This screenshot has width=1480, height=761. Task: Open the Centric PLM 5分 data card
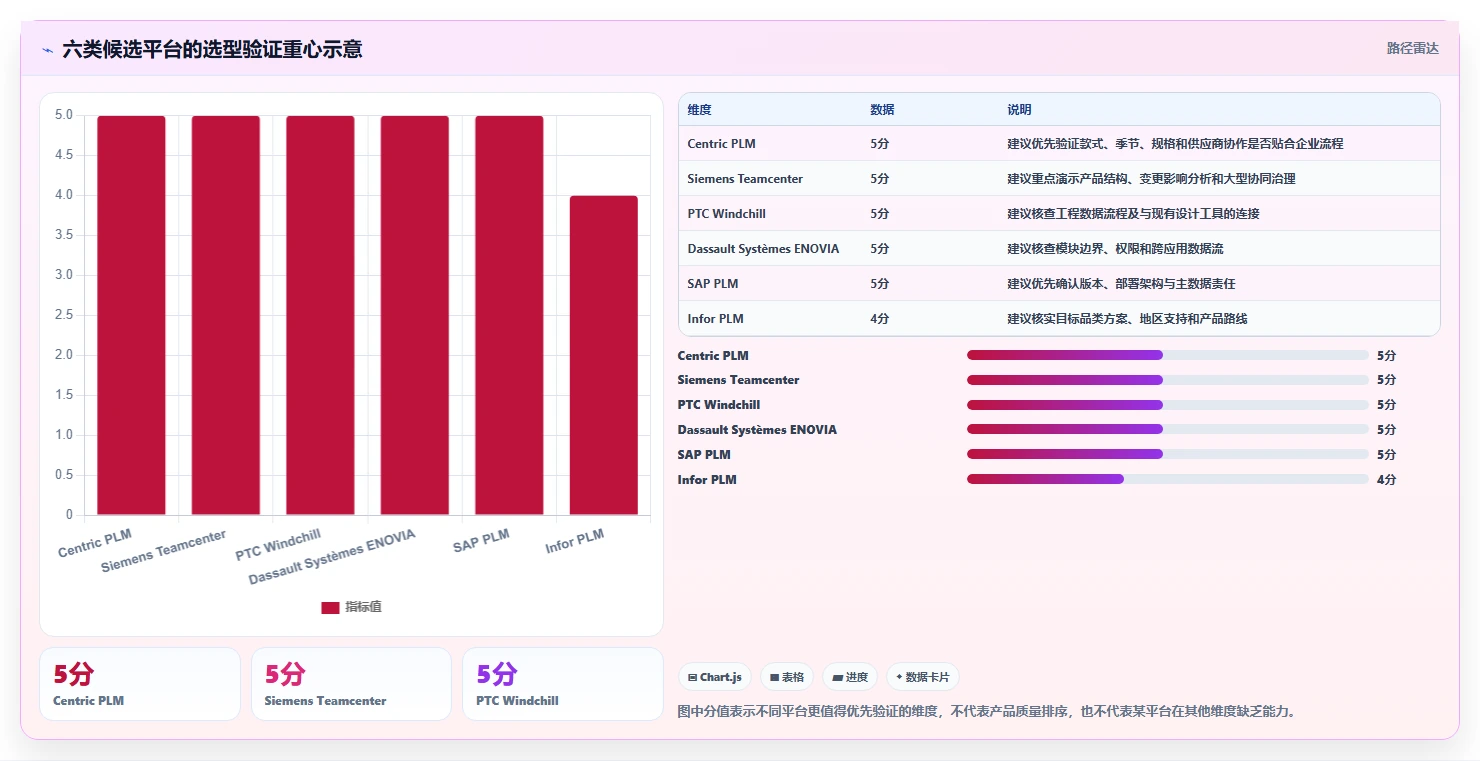click(140, 684)
